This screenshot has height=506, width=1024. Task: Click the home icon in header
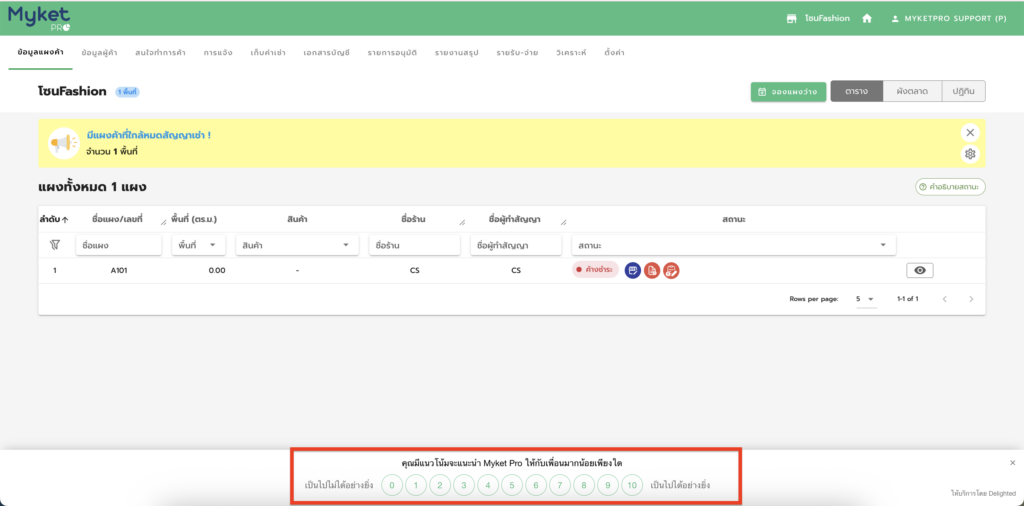point(867,18)
